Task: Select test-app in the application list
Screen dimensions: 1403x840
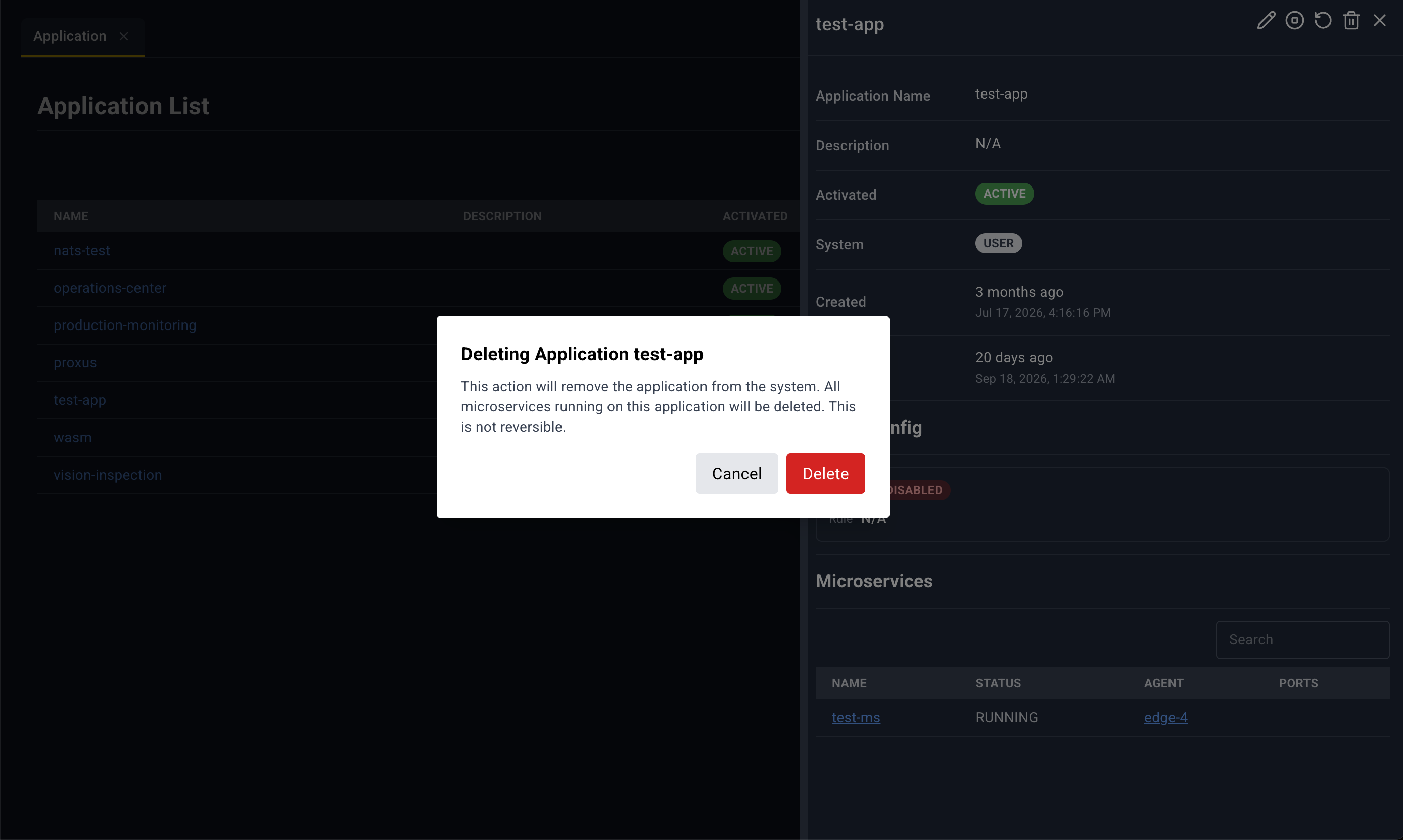Action: pos(79,400)
